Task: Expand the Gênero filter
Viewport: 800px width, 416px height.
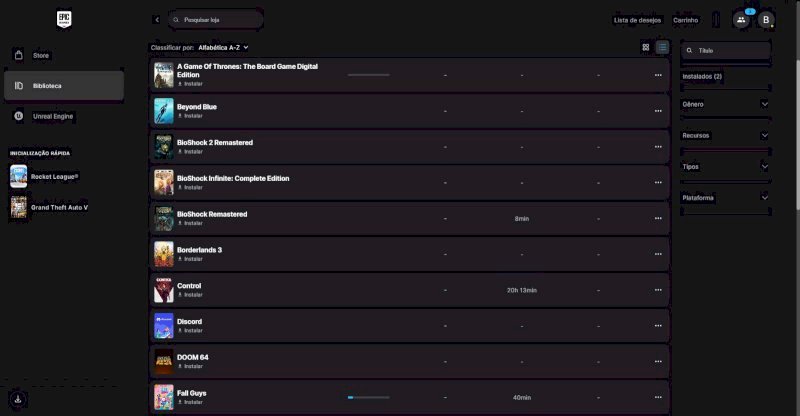Action: pos(764,104)
